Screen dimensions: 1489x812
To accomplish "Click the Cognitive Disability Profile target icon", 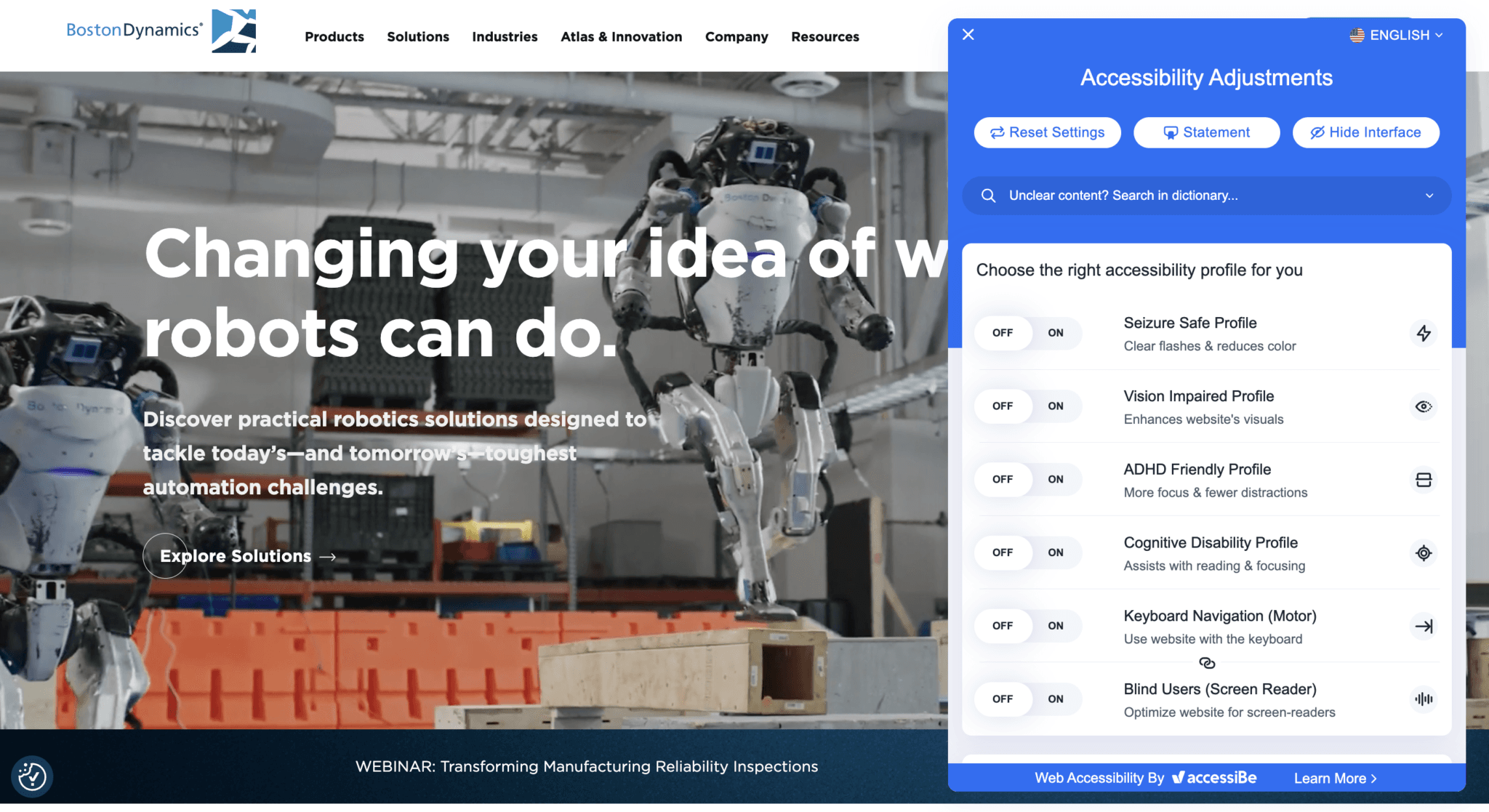I will coord(1424,553).
